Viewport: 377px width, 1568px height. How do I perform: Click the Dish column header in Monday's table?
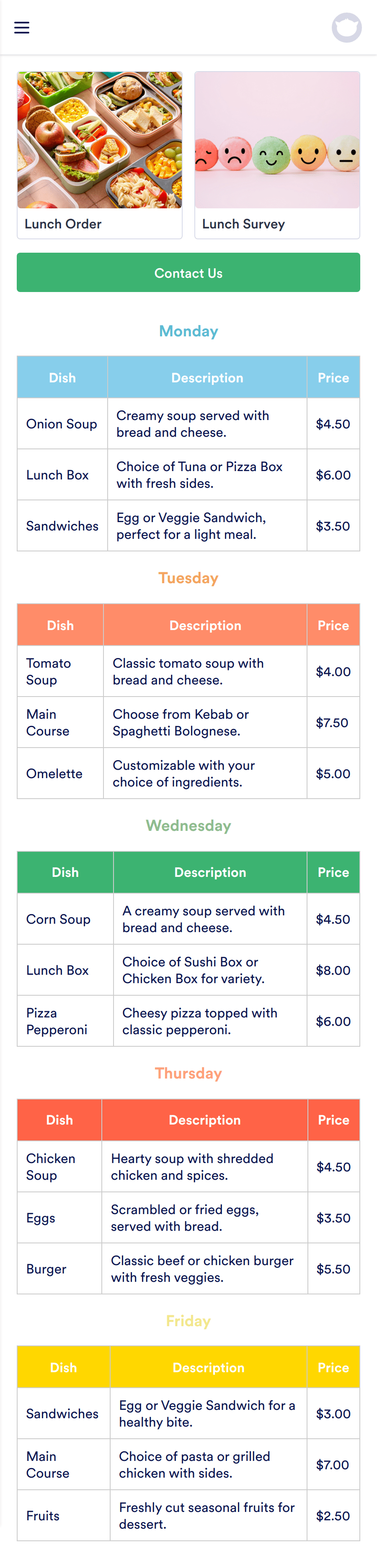(62, 377)
